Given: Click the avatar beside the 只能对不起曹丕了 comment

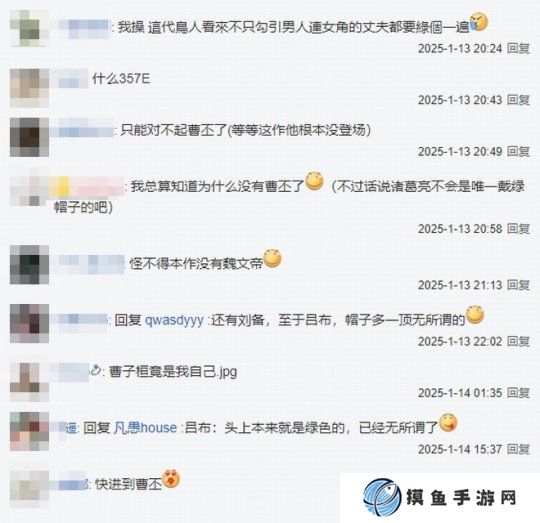Looking at the screenshot, I should [29, 137].
